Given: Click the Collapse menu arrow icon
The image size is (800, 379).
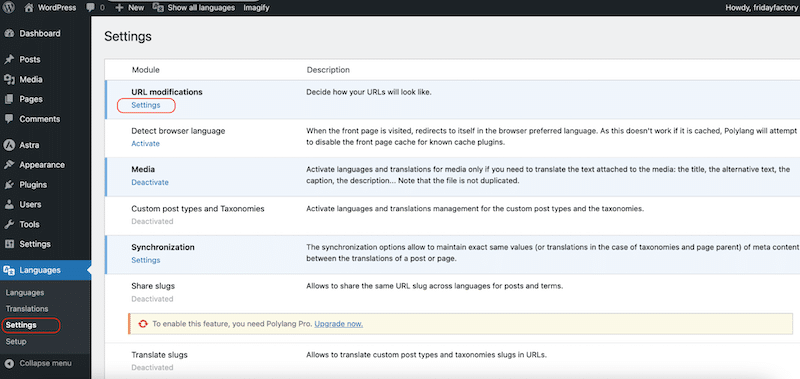Looking at the screenshot, I should click(x=9, y=364).
